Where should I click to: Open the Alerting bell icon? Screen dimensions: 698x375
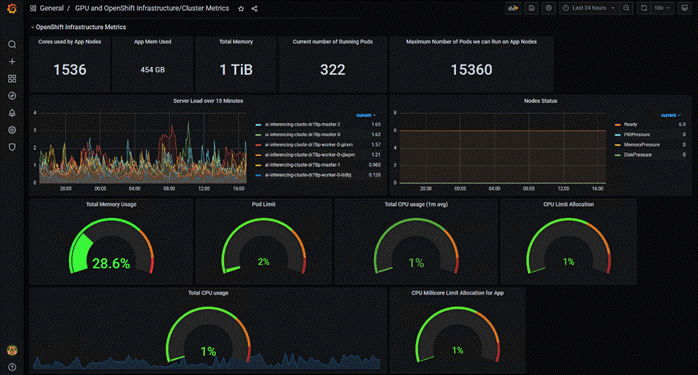point(12,113)
